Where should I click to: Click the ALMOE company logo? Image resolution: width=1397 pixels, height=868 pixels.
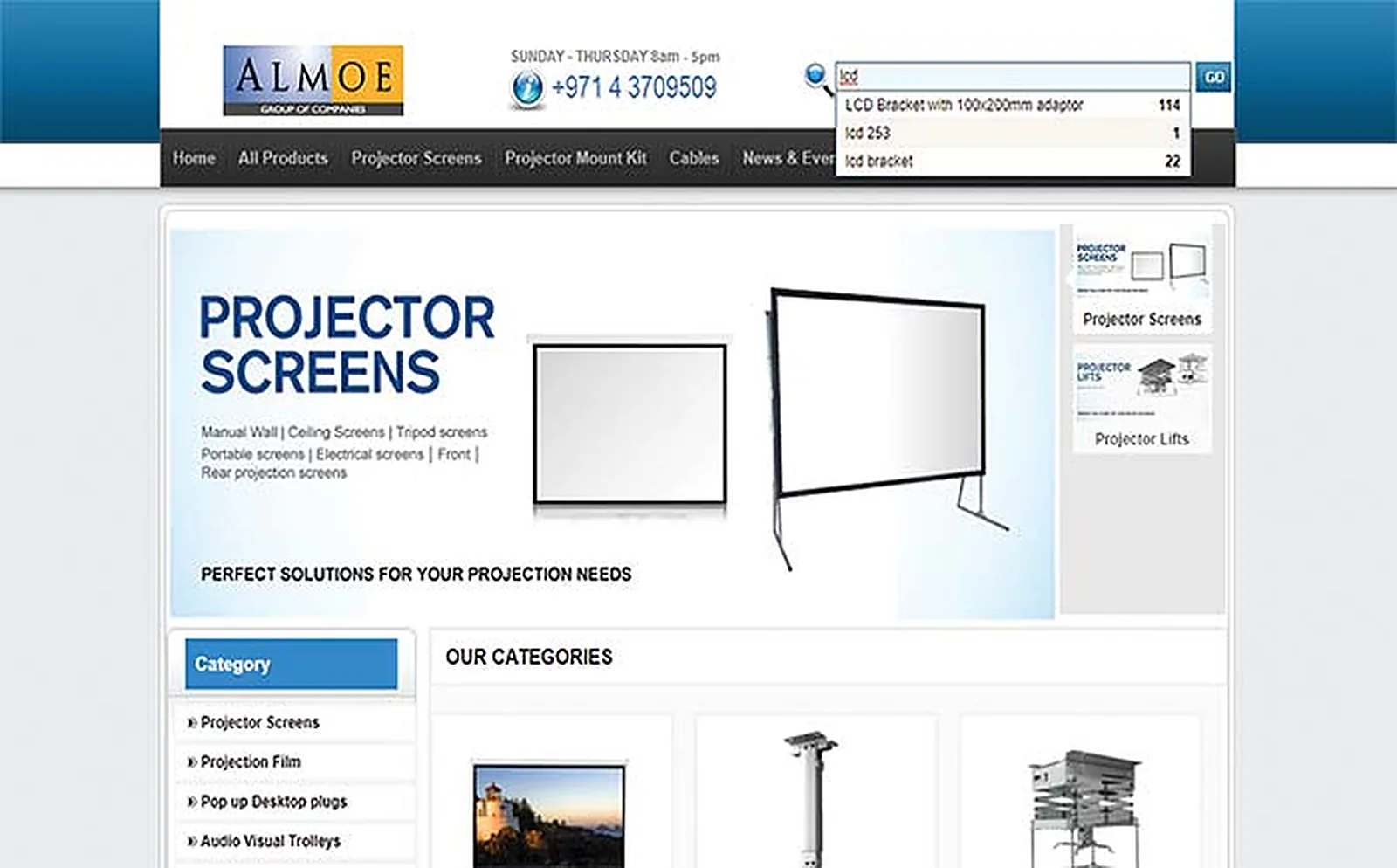(x=313, y=80)
